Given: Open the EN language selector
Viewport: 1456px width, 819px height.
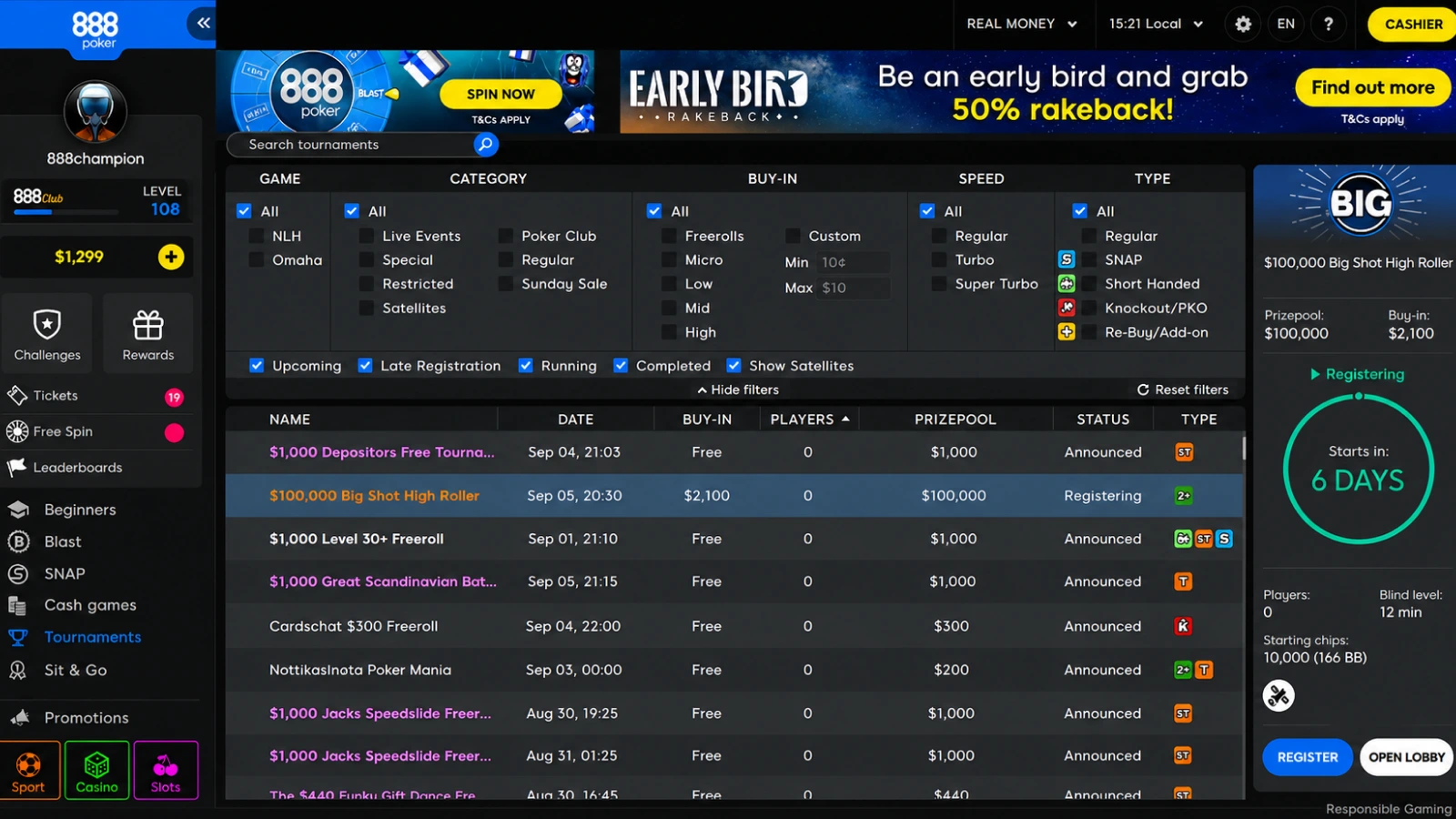Looking at the screenshot, I should pos(1286,25).
